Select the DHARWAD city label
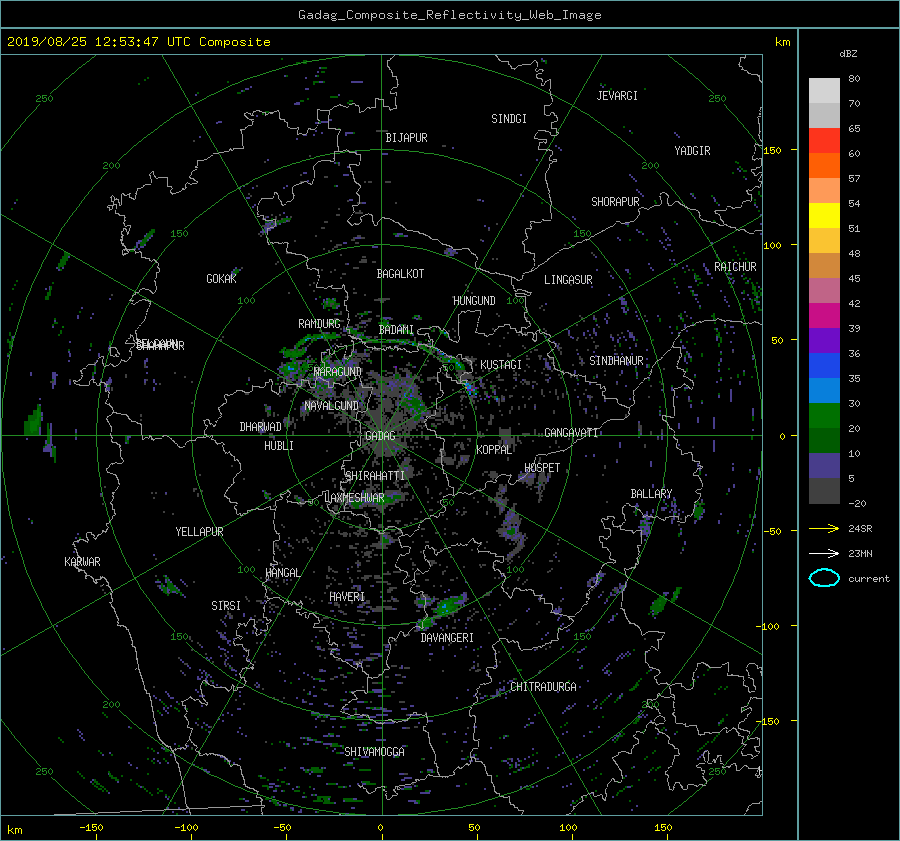 pyautogui.click(x=261, y=427)
